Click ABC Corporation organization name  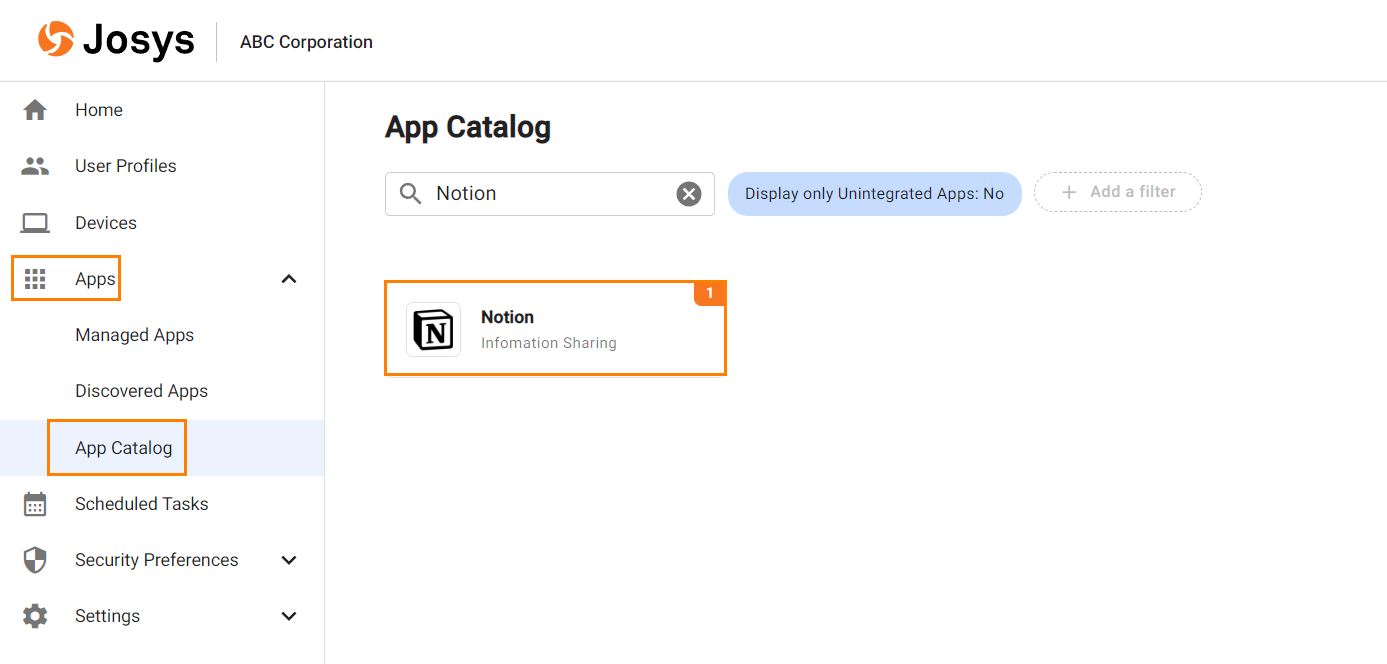(x=306, y=42)
